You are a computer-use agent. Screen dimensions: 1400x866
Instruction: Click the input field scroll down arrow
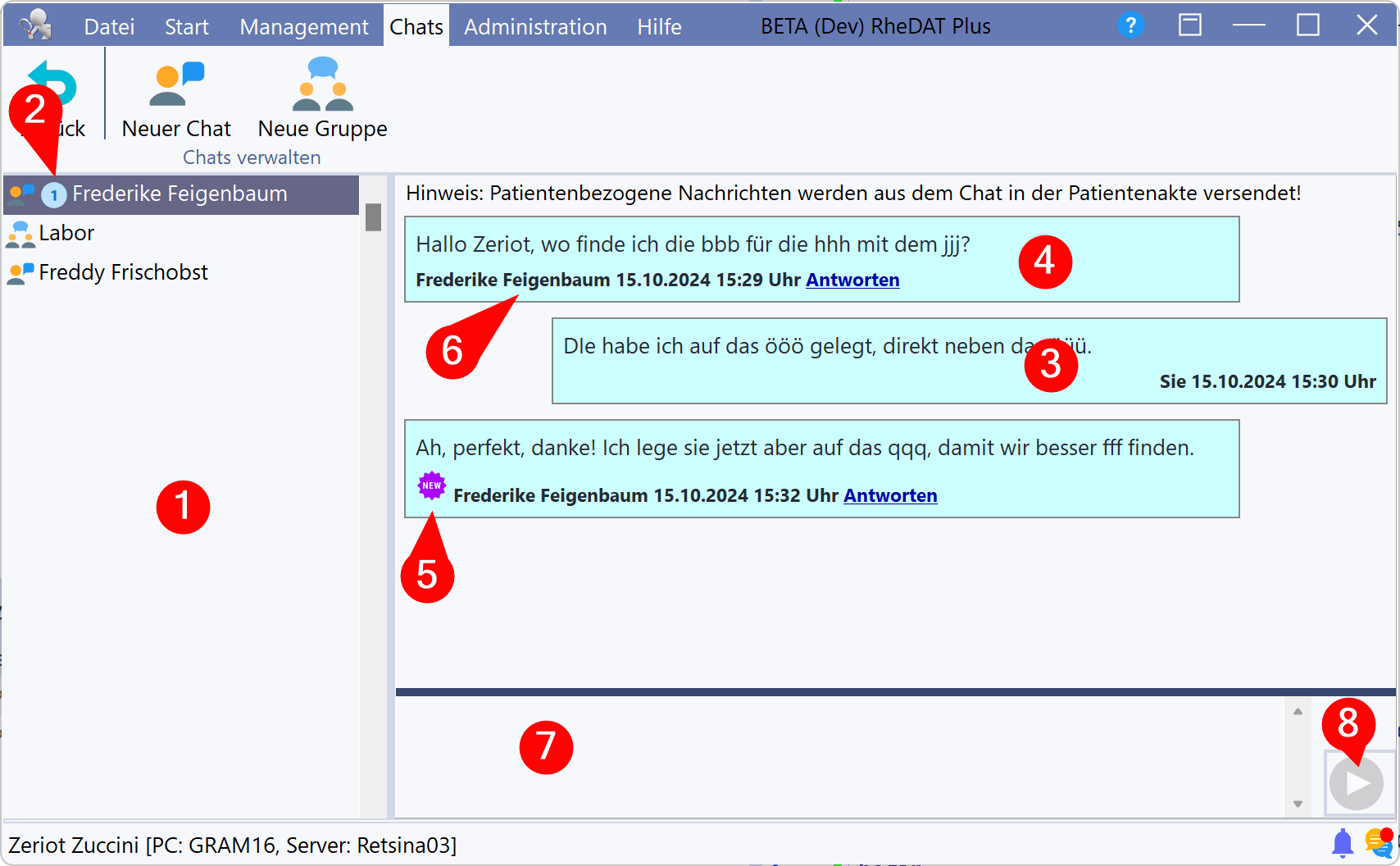tap(1298, 804)
